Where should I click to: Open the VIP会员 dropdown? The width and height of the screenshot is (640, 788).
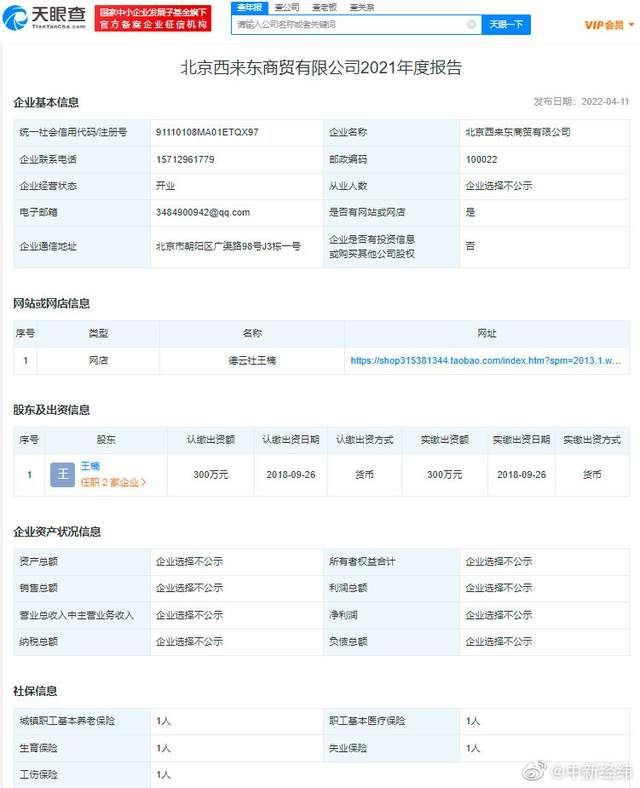[x=609, y=25]
